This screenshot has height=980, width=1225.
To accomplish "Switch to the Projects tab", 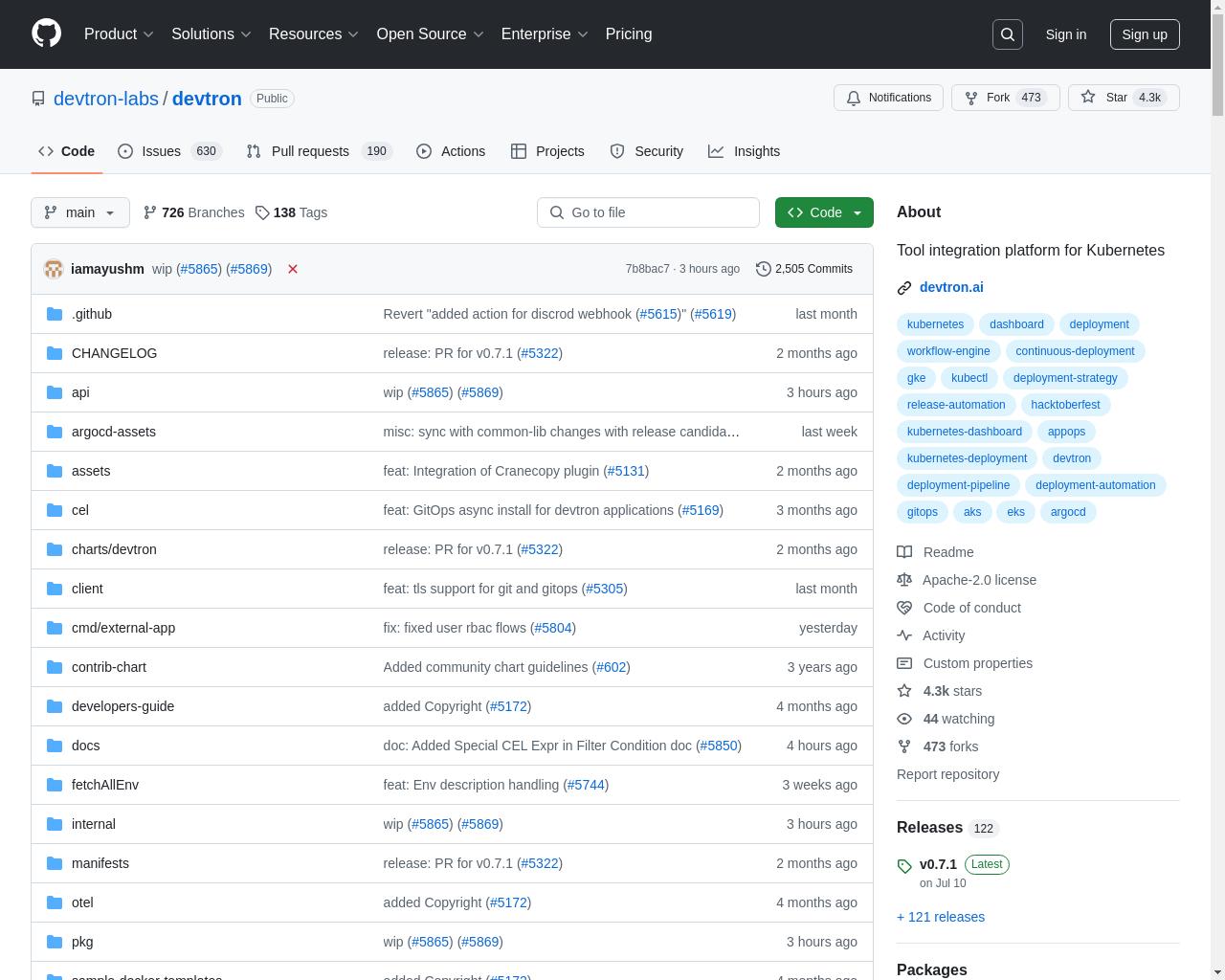I will click(547, 151).
